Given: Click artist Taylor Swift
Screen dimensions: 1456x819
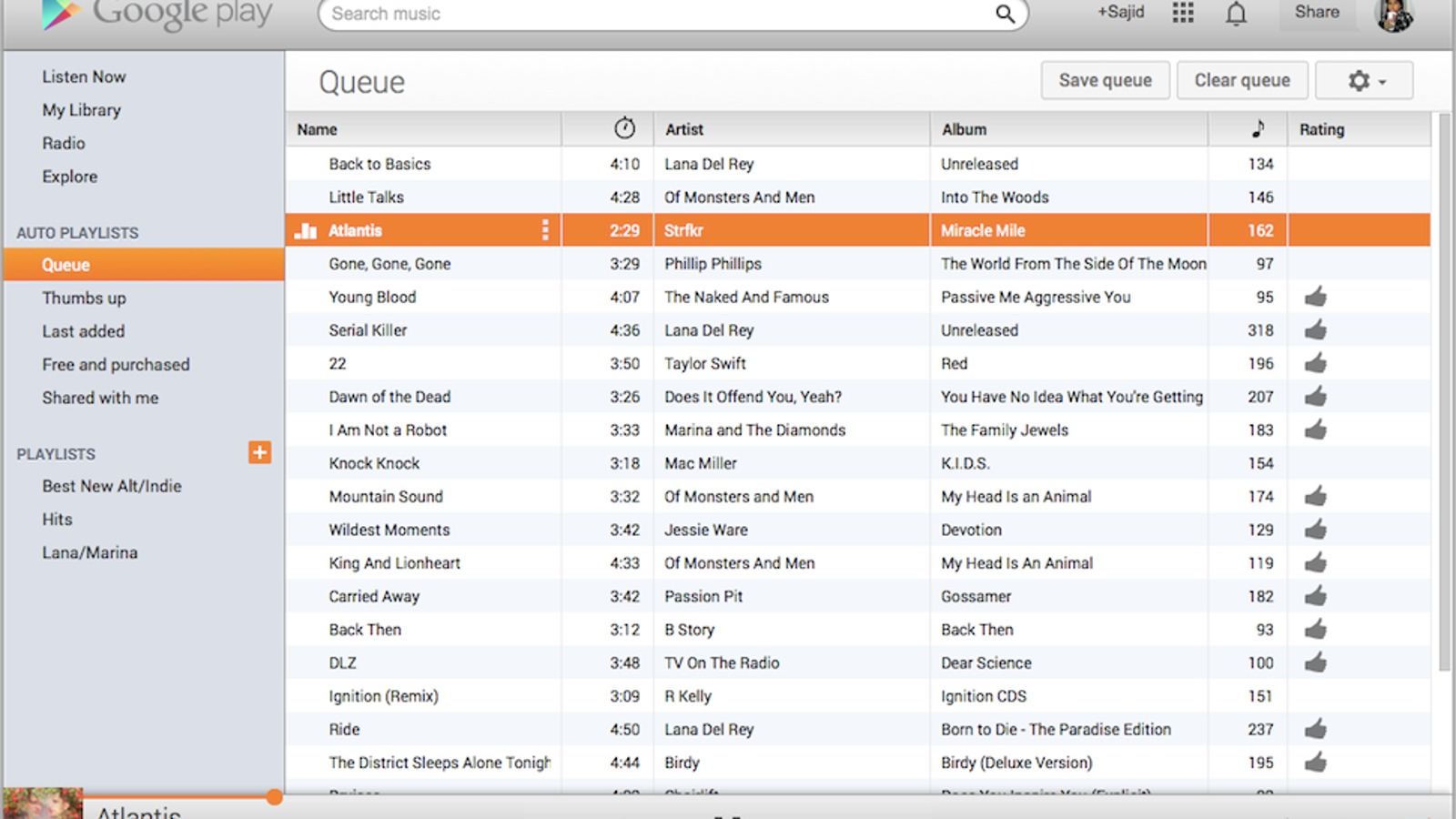Looking at the screenshot, I should pos(704,363).
